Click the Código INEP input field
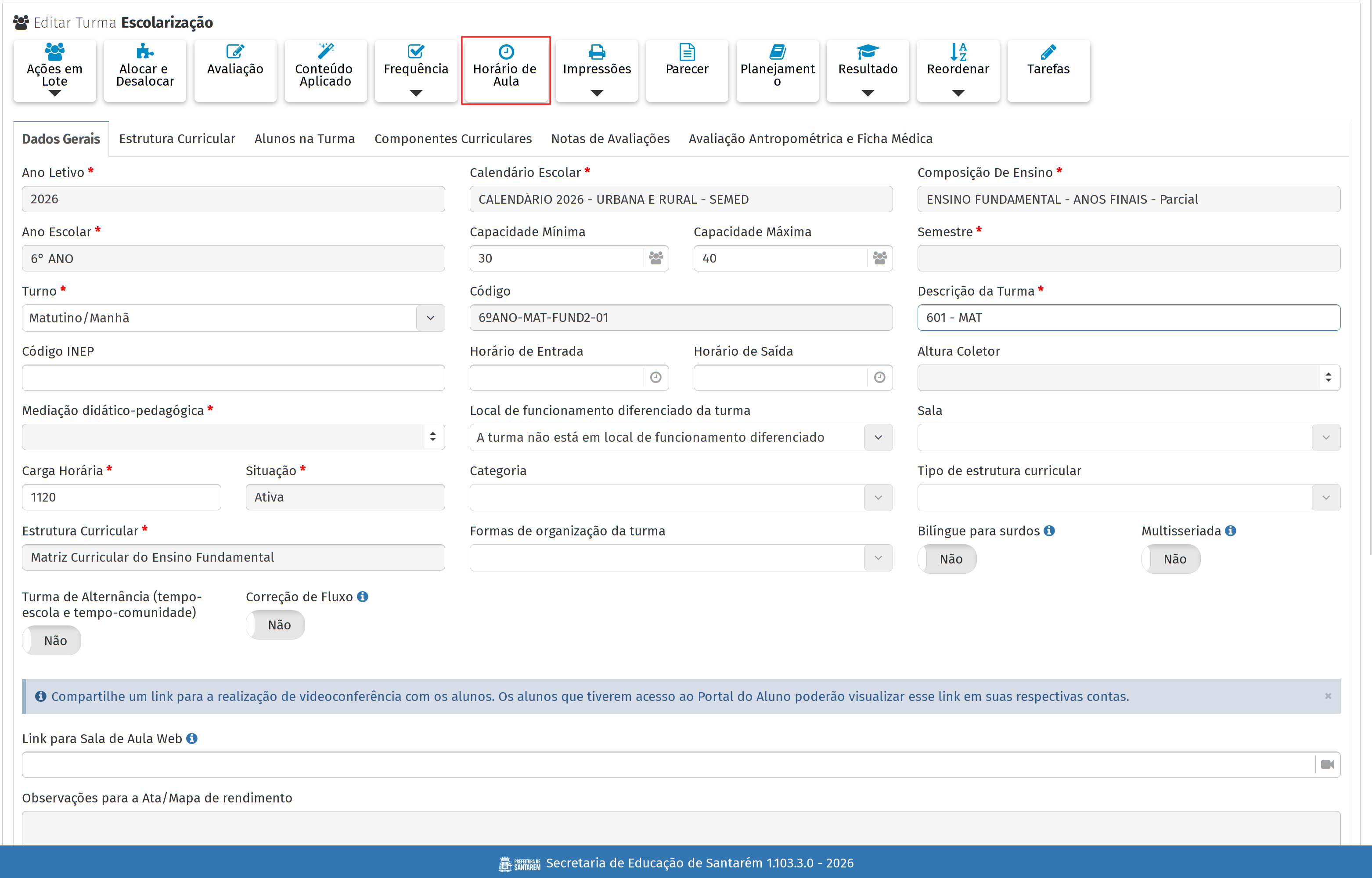The image size is (1372, 878). (233, 377)
